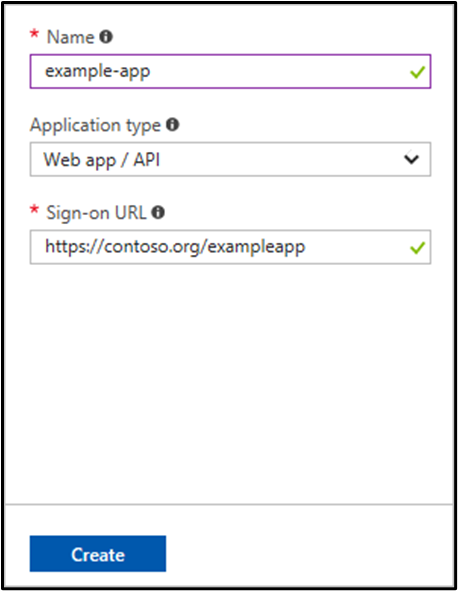Click the Application type label
The width and height of the screenshot is (458, 591).
[95, 125]
